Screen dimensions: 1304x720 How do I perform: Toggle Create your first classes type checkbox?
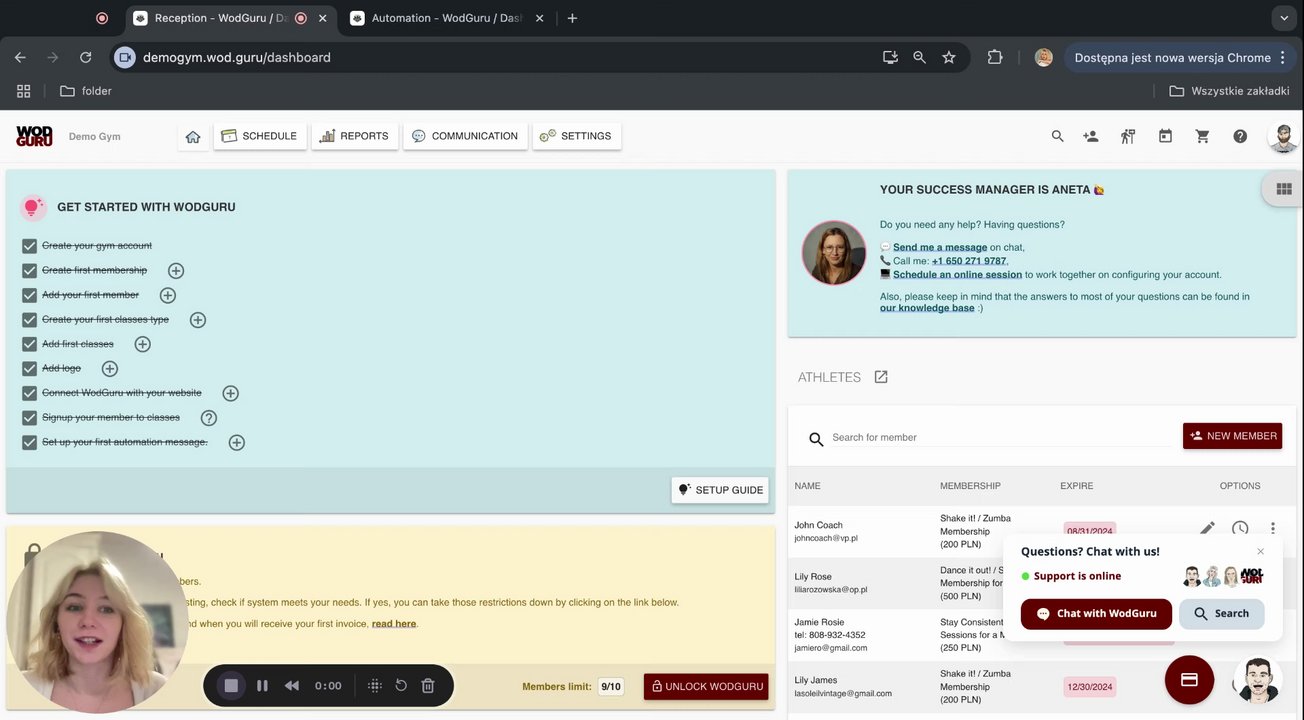click(29, 320)
